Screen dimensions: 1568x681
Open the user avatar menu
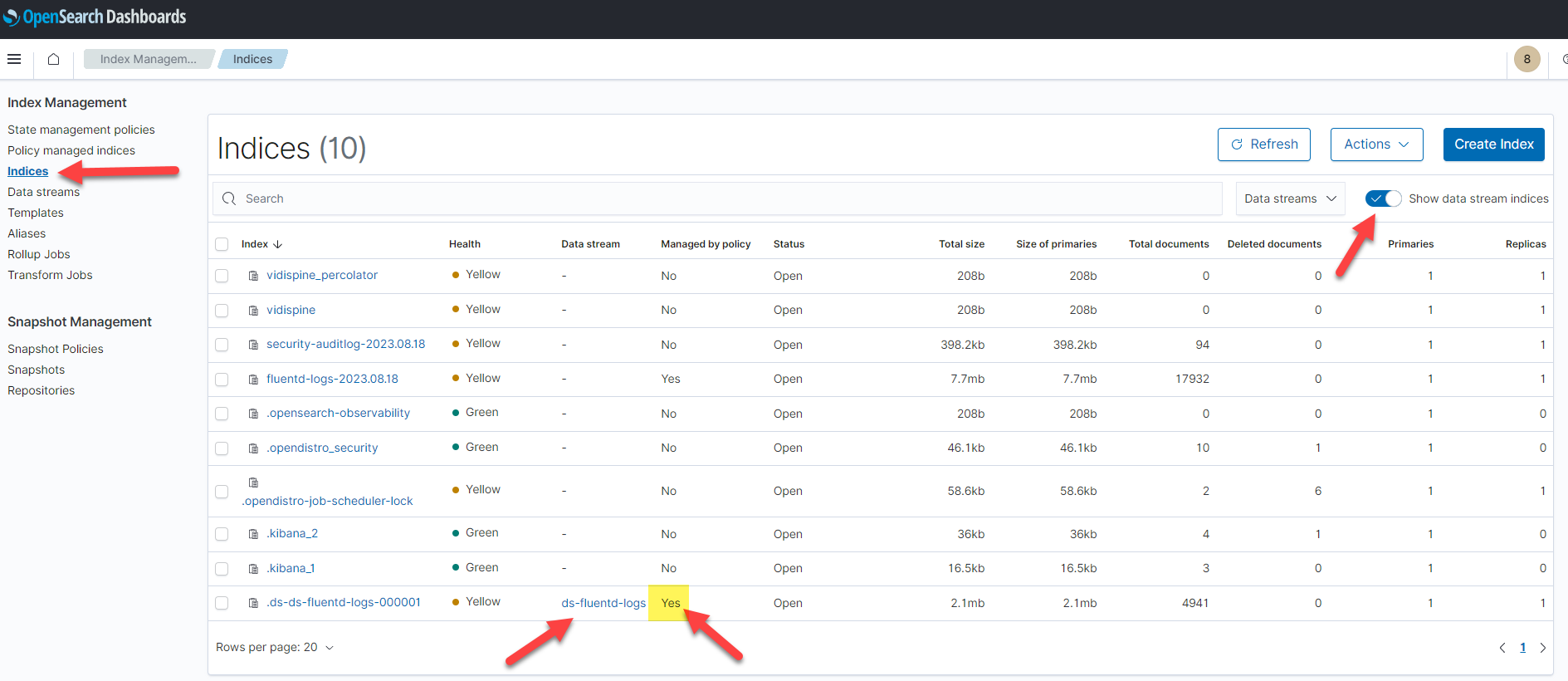[x=1526, y=59]
